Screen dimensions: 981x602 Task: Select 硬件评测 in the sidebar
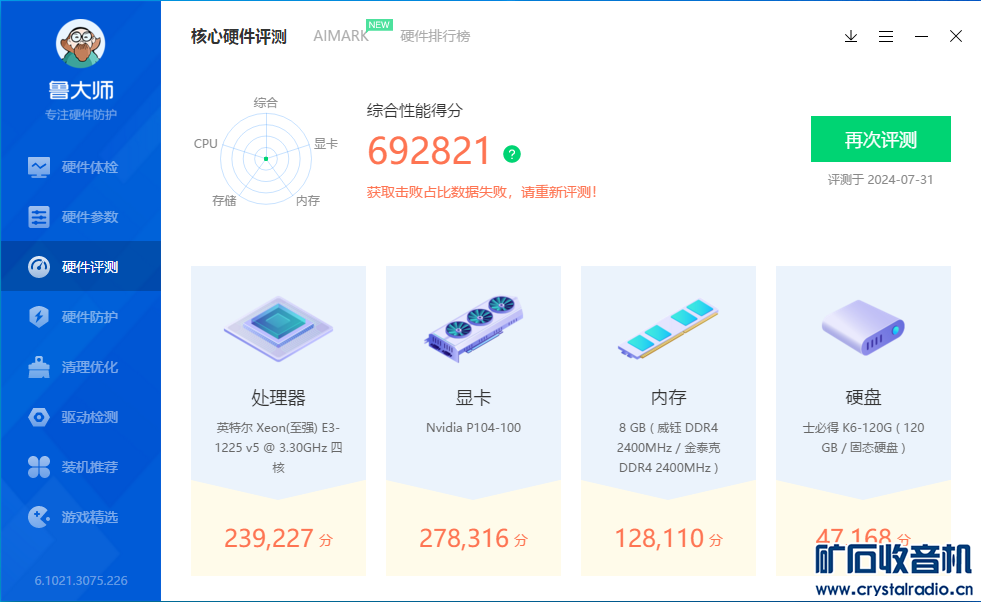click(80, 267)
